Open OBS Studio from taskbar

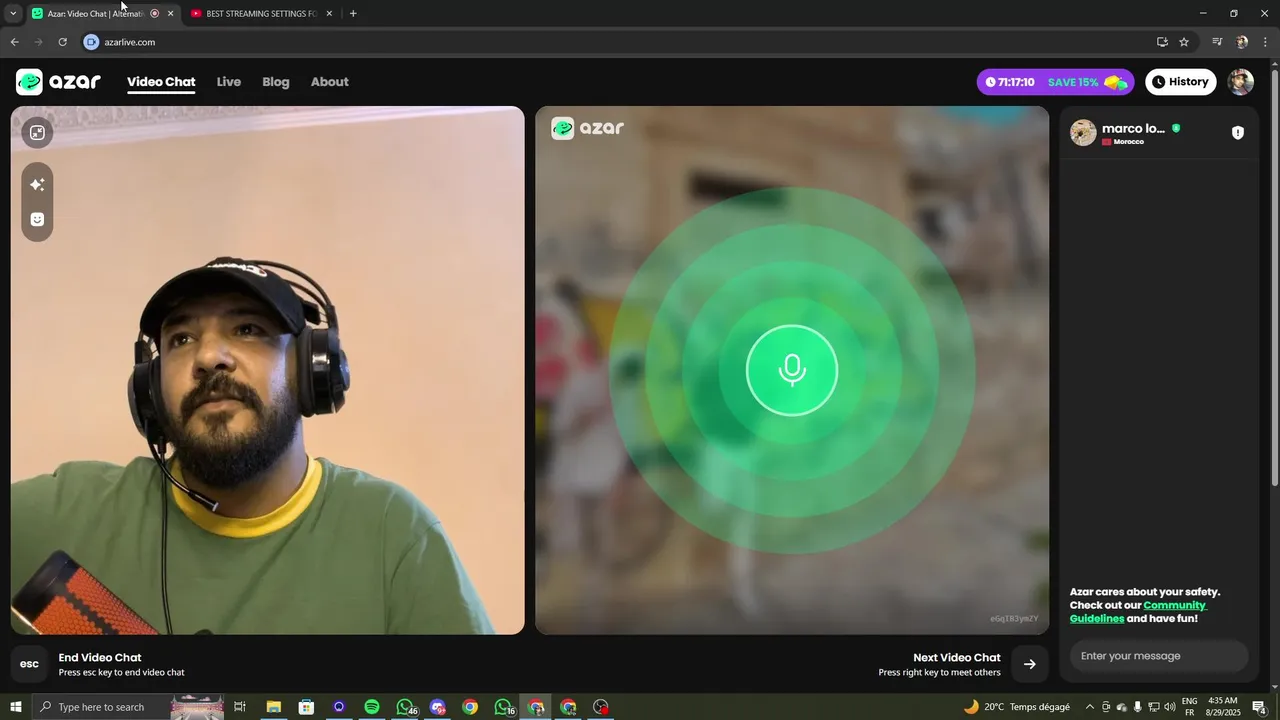[601, 707]
